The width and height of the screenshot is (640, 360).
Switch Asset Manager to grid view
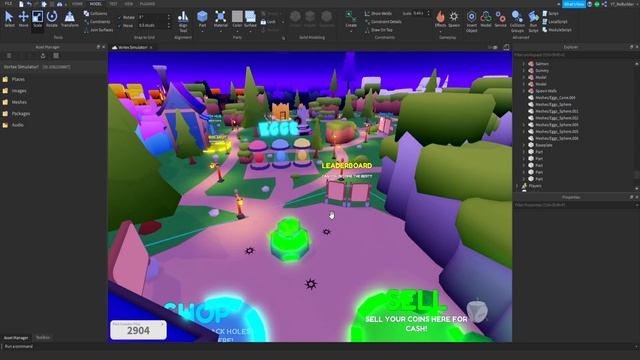point(56,56)
